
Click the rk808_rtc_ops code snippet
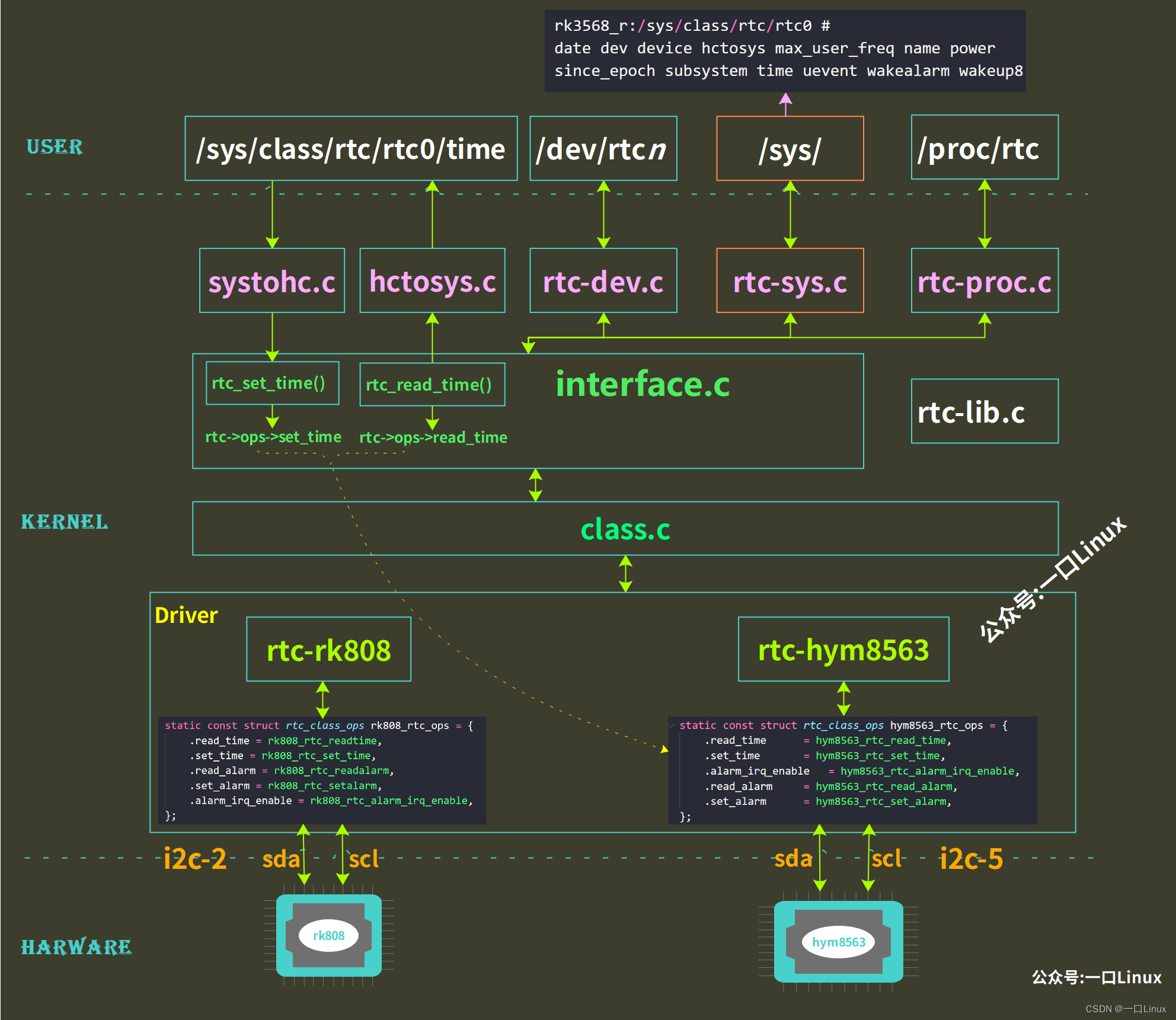[322, 770]
